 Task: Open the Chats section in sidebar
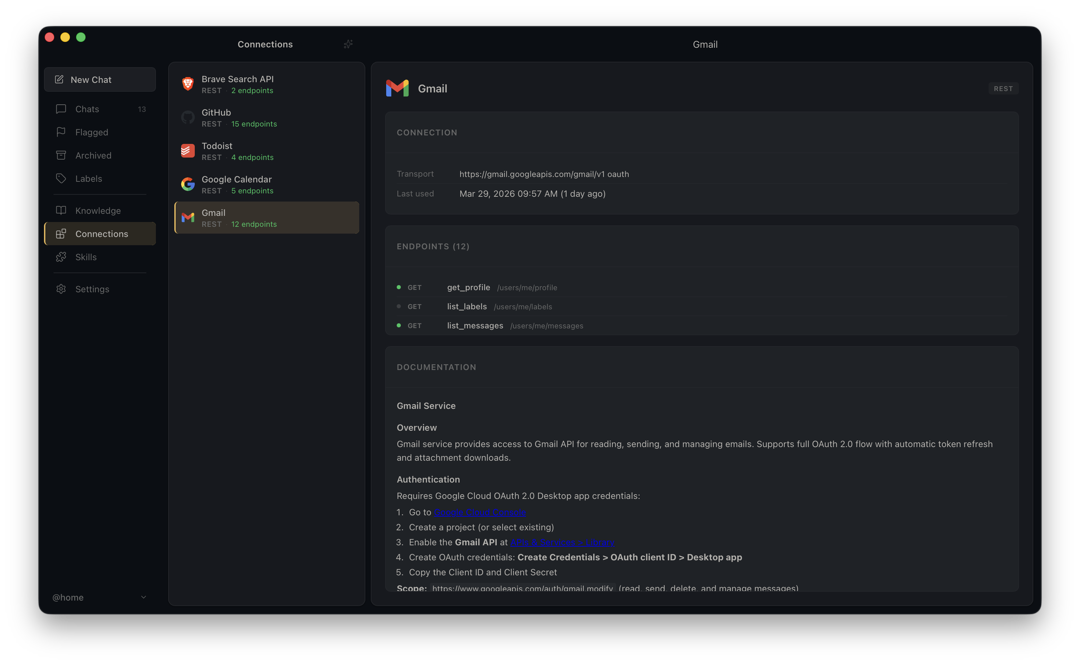(87, 109)
